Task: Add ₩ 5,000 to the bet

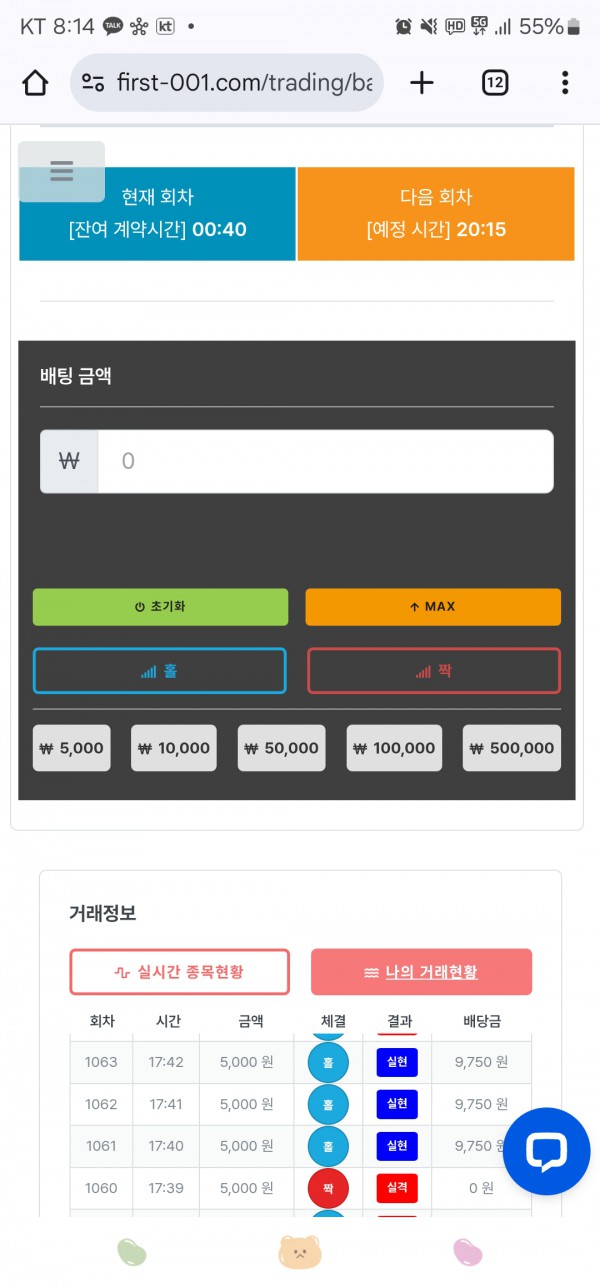Action: [70, 748]
